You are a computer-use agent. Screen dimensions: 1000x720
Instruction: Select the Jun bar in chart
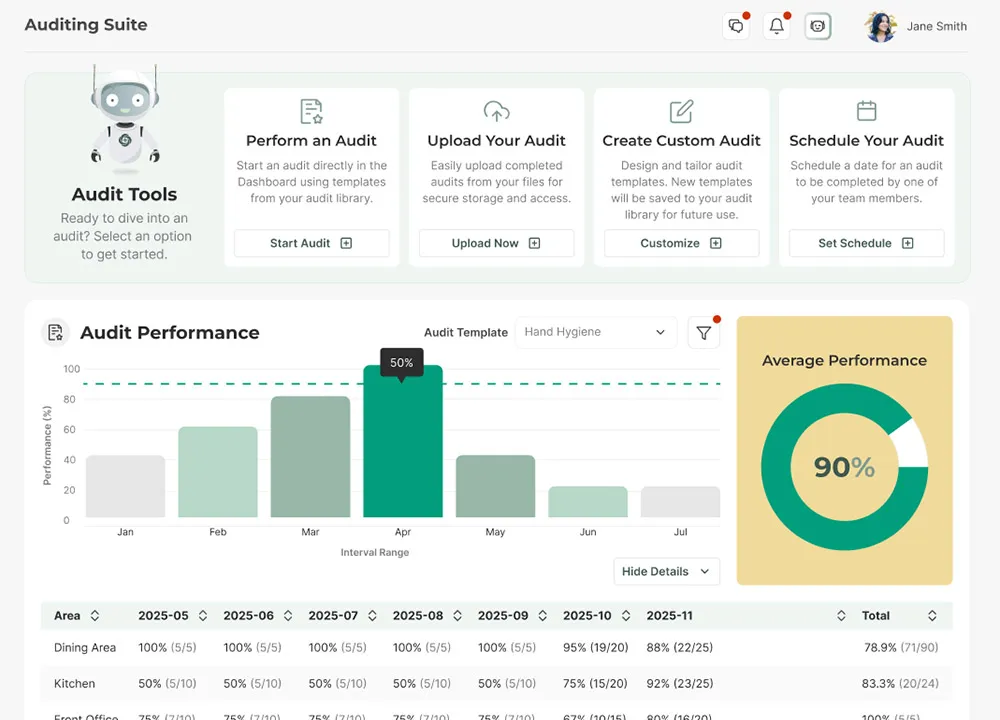[x=588, y=502]
